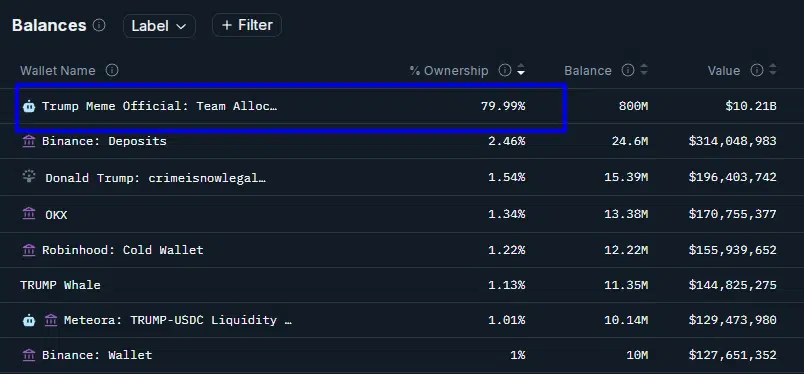Viewport: 804px width, 374px height.
Task: Sort by Balance using sort arrows
Action: [644, 70]
